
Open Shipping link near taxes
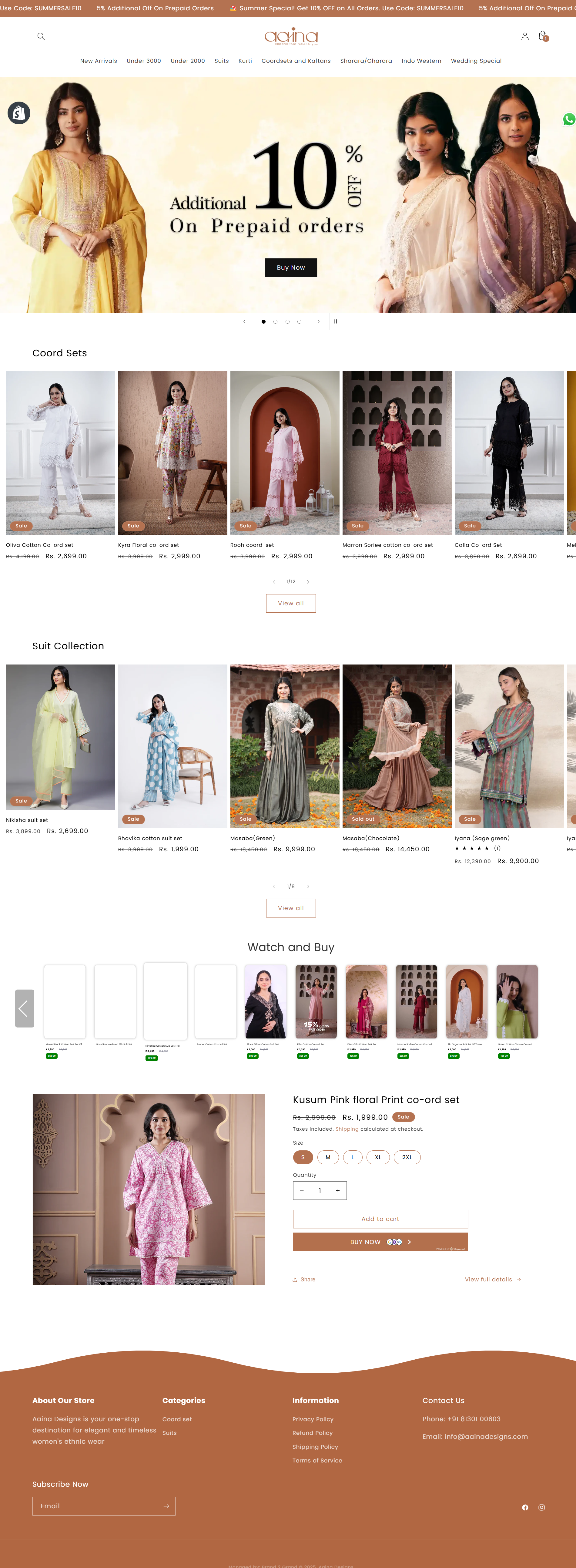347,1129
